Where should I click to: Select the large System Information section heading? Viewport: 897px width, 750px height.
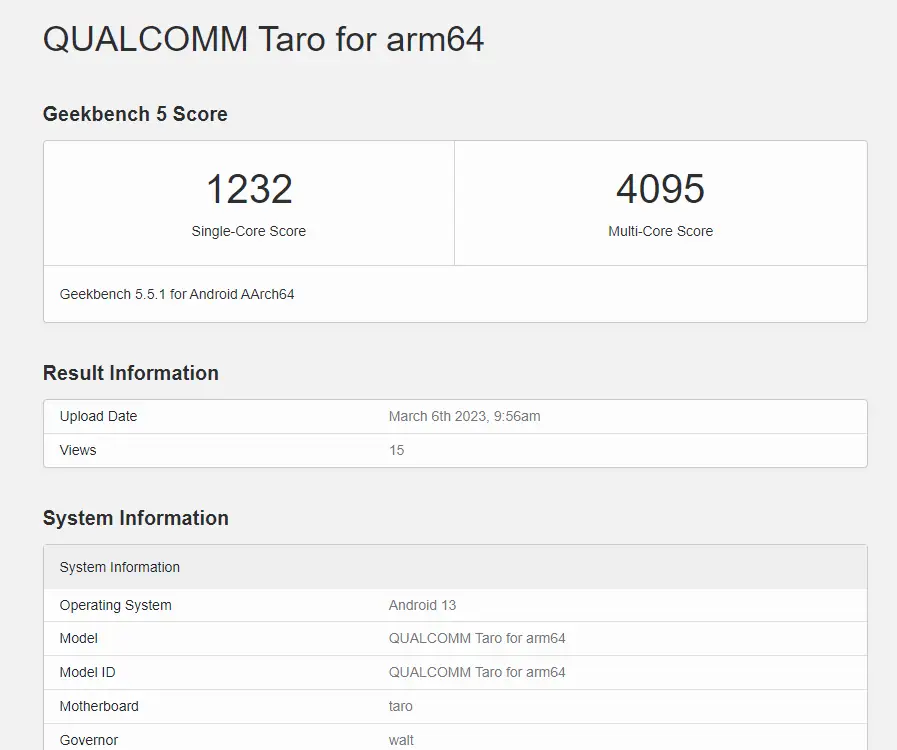point(135,518)
